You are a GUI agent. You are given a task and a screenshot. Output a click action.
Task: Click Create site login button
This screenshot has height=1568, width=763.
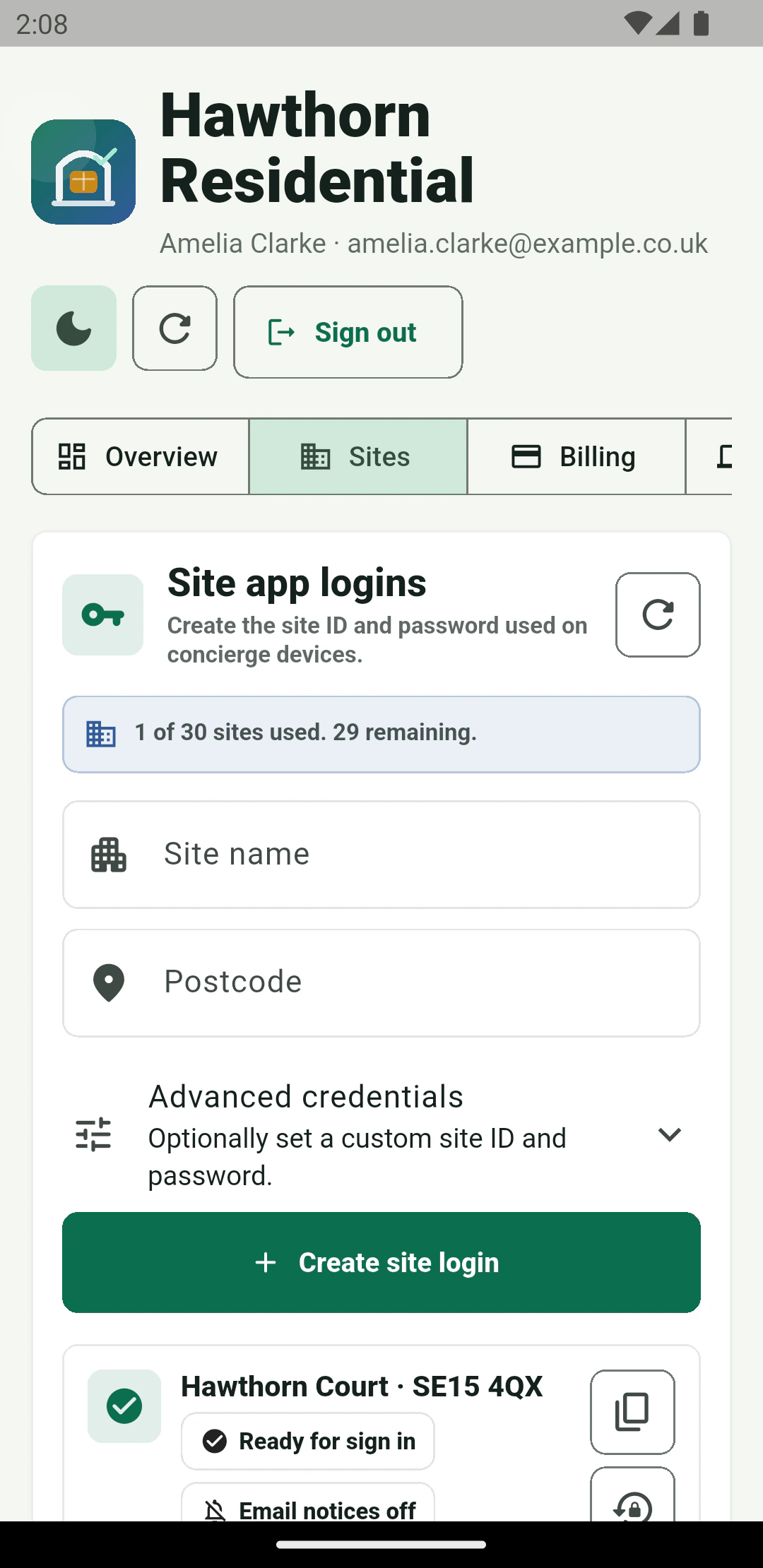pyautogui.click(x=381, y=1262)
